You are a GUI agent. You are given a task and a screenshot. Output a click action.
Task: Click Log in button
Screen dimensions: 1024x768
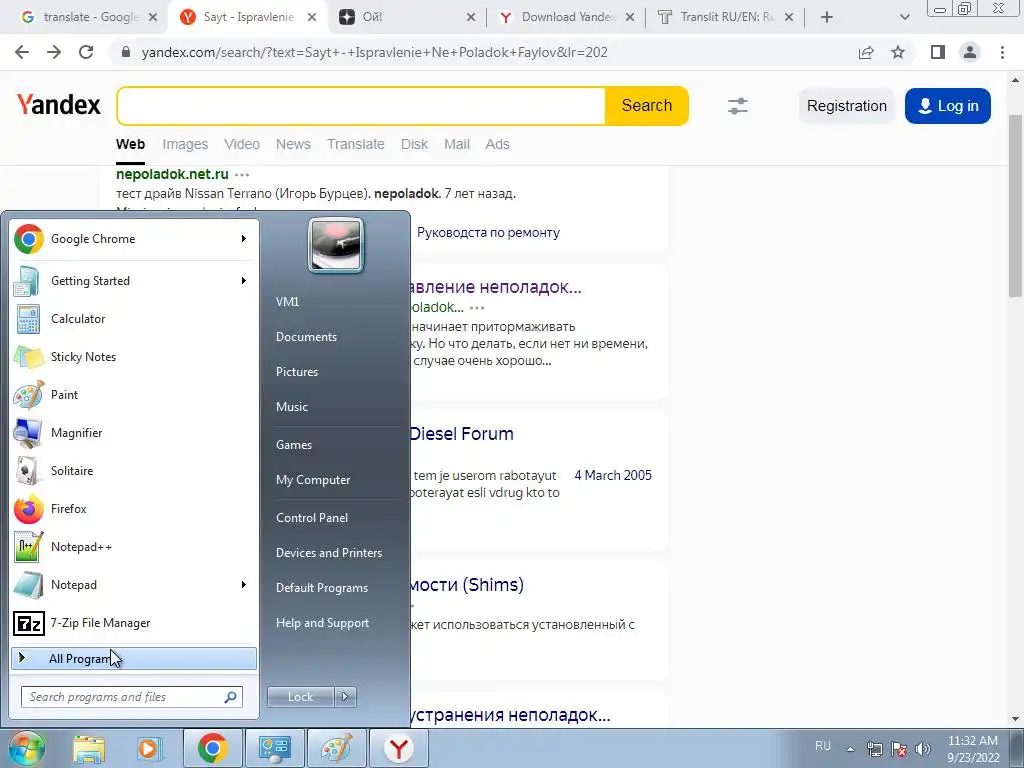point(948,106)
